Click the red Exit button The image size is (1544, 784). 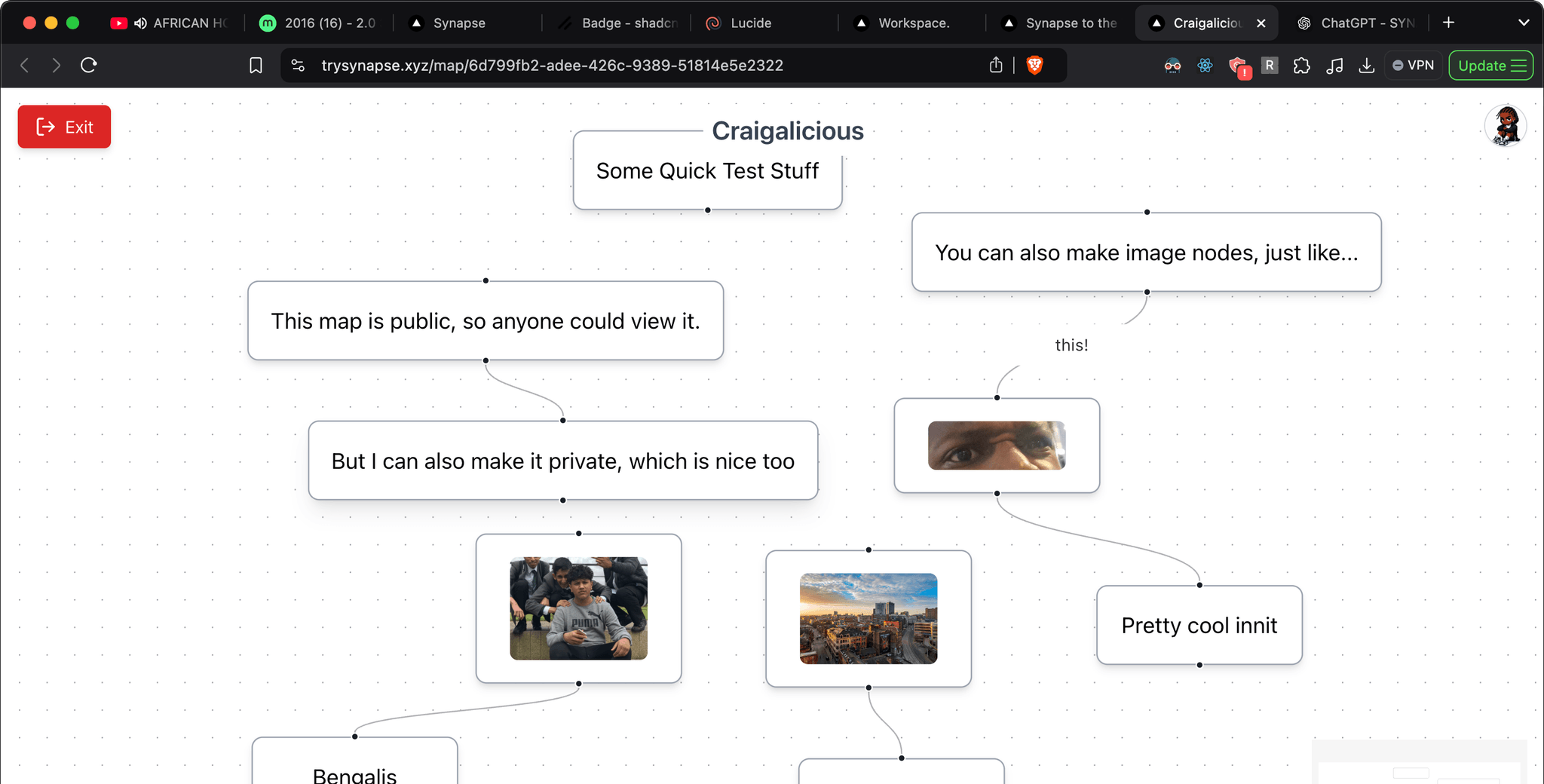click(x=64, y=127)
